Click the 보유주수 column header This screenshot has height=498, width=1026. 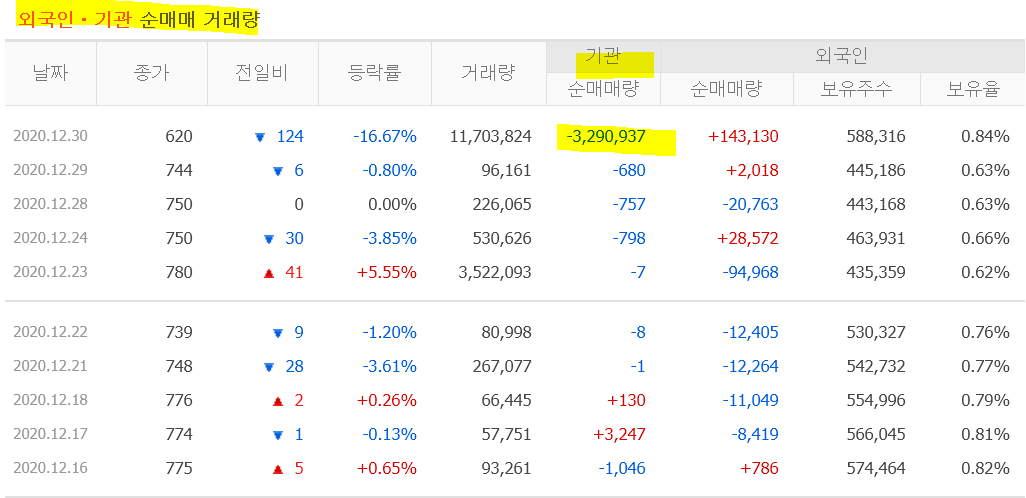[x=857, y=90]
